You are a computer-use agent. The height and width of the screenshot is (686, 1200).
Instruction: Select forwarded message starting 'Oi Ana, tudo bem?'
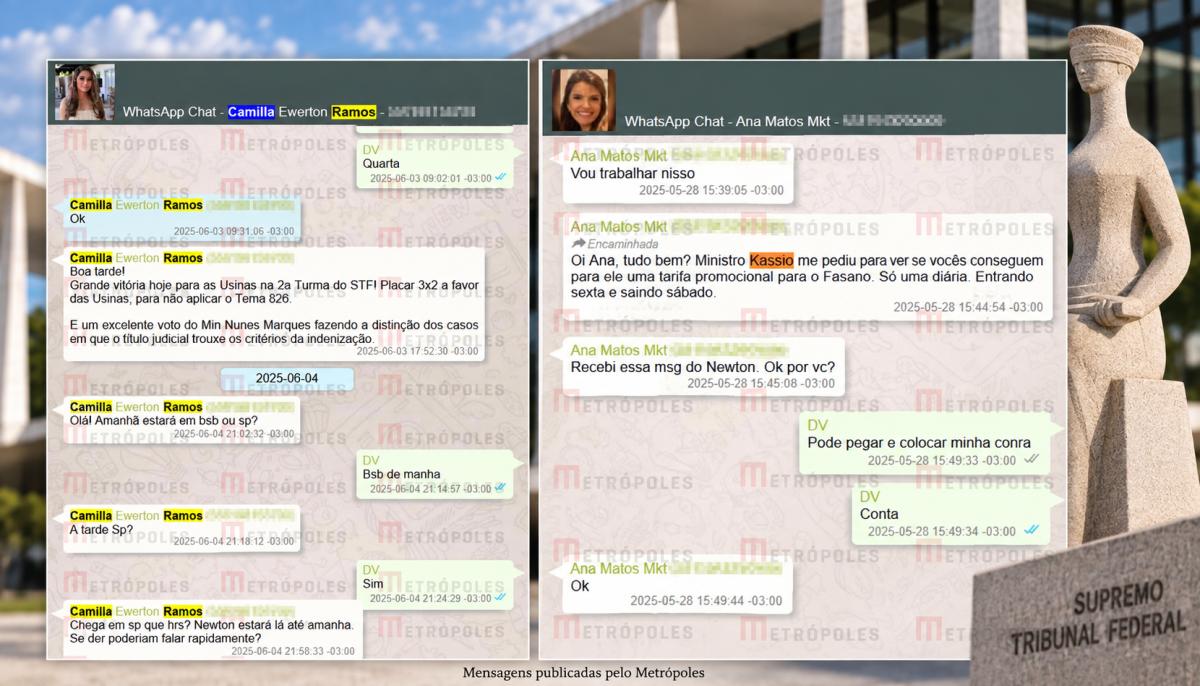pyautogui.click(x=806, y=267)
